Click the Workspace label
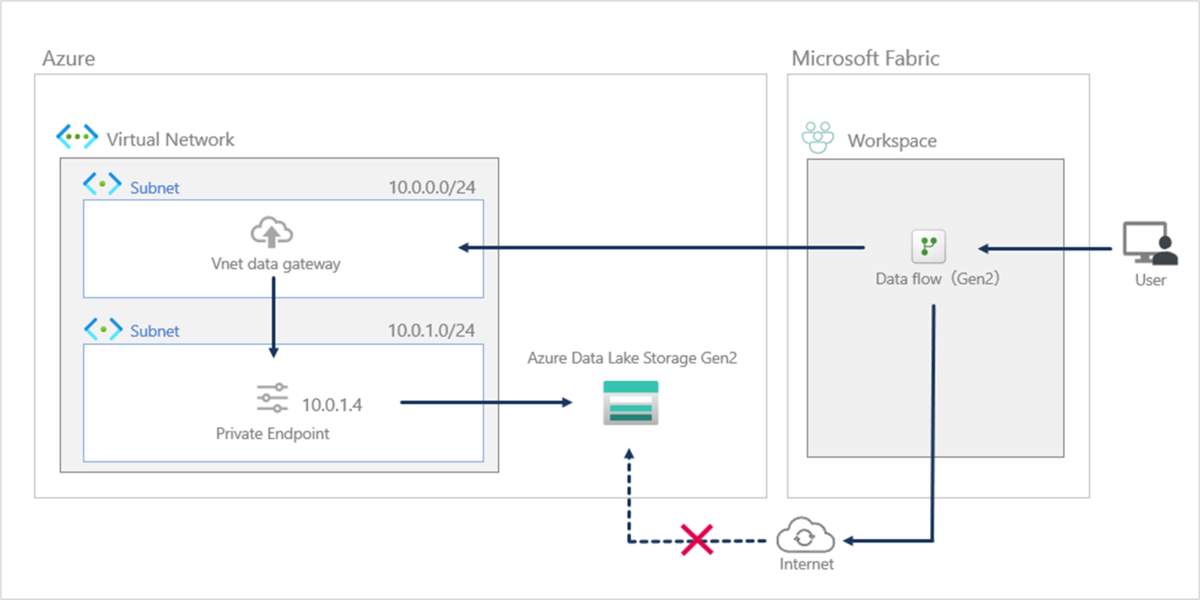 click(x=892, y=141)
